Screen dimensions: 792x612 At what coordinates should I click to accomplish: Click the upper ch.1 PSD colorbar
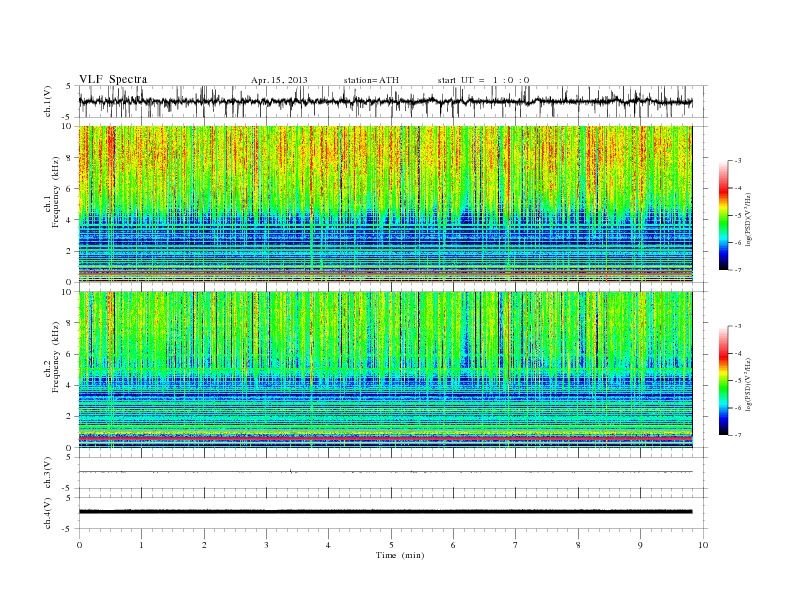coord(724,215)
